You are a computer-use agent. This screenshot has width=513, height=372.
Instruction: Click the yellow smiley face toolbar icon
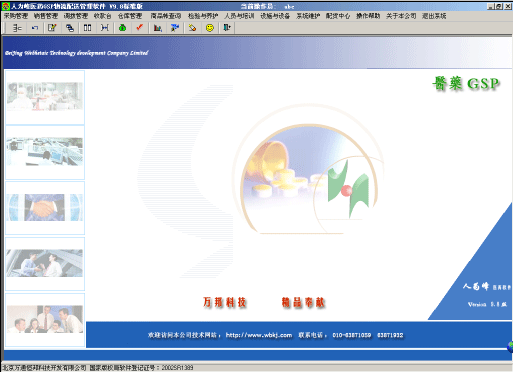pos(210,28)
